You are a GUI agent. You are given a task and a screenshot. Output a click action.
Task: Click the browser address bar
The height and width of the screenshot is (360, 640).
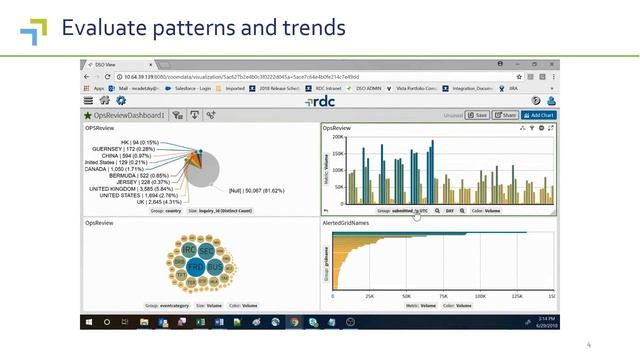(314, 77)
